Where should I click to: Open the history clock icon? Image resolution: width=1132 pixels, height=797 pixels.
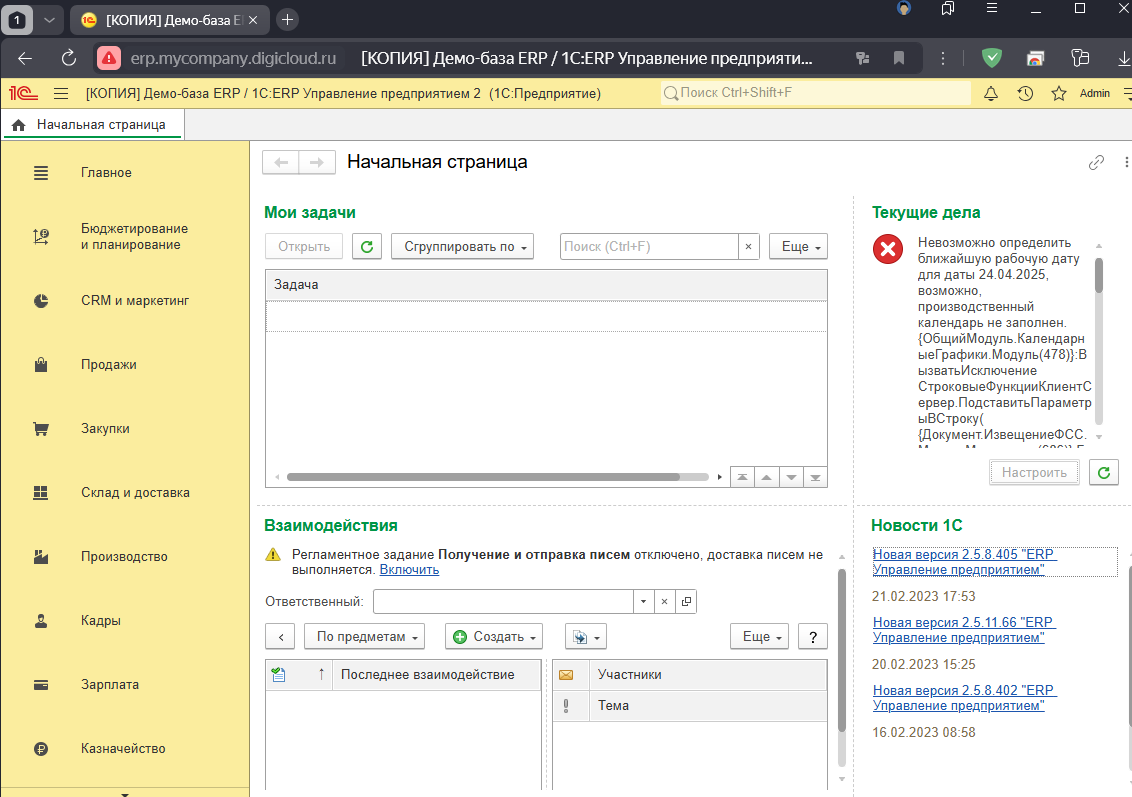pyautogui.click(x=1025, y=93)
